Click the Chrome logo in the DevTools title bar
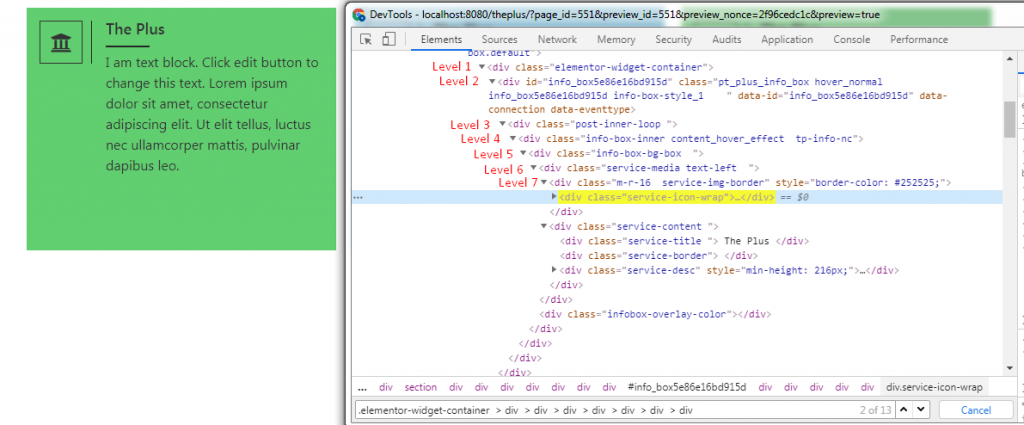The width and height of the screenshot is (1024, 425). 358,15
